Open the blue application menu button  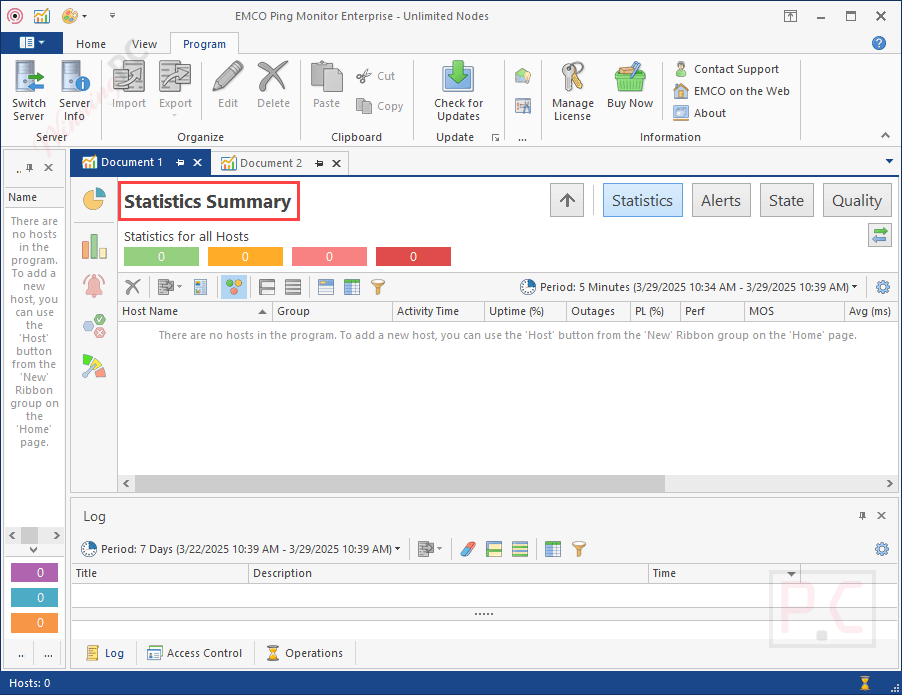32,43
